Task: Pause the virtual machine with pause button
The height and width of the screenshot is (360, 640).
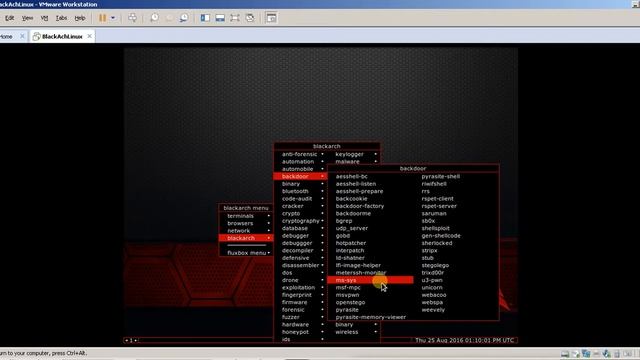Action: pos(102,18)
